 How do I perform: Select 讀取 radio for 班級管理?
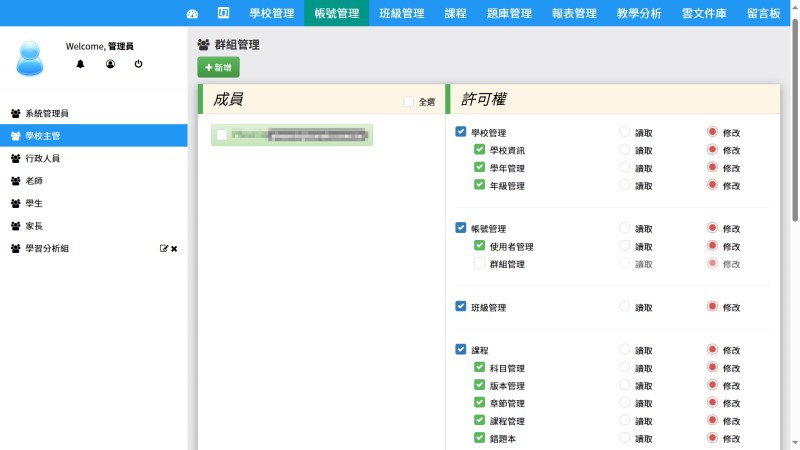coord(625,307)
